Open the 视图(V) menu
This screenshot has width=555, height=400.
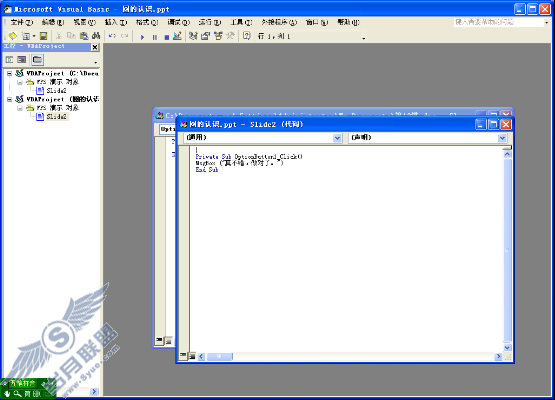pyautogui.click(x=85, y=22)
